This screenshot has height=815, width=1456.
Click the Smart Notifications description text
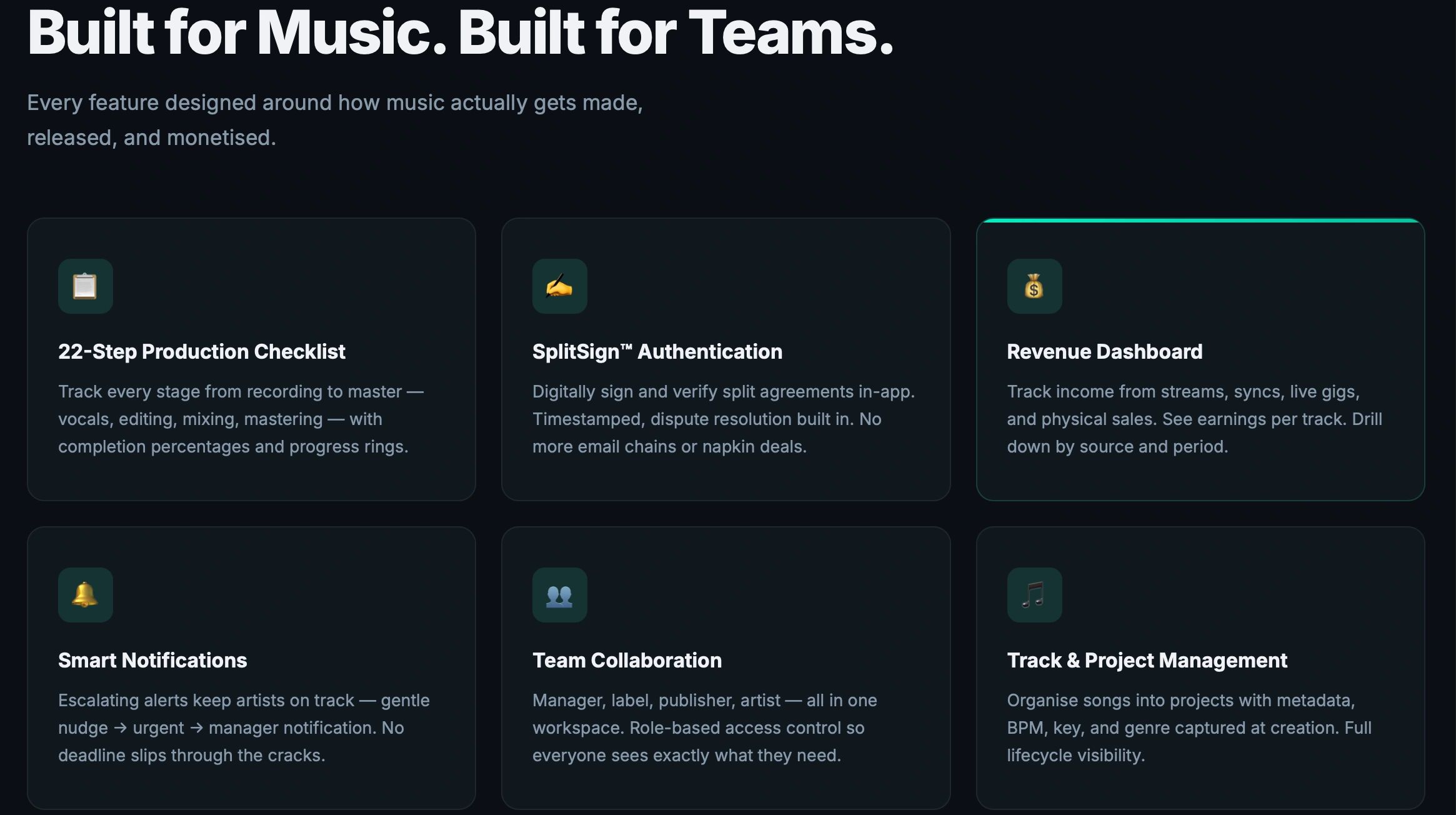tap(244, 727)
